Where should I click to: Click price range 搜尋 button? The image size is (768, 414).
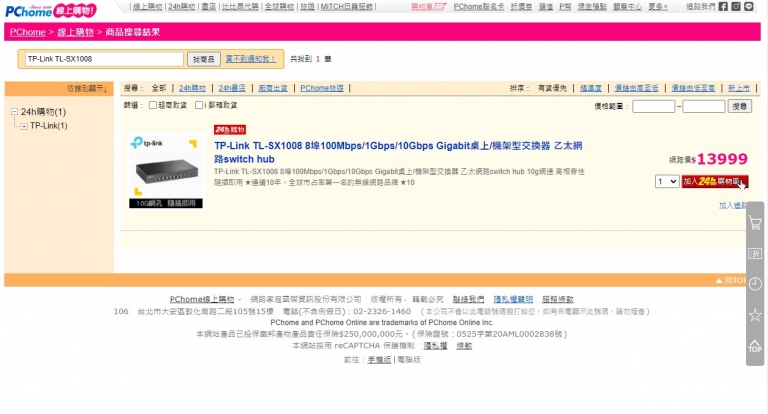tap(739, 106)
